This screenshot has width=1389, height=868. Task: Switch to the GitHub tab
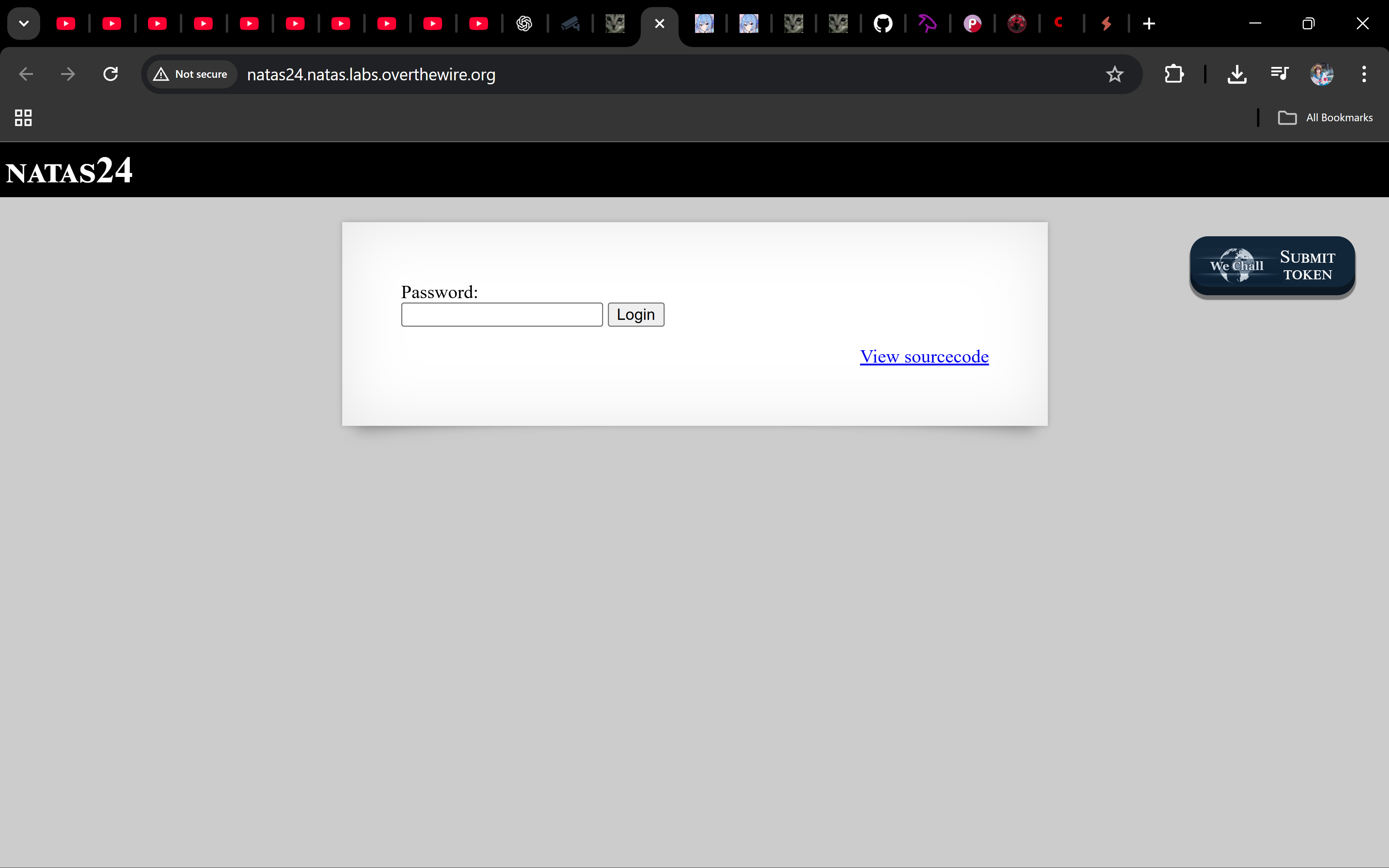click(x=883, y=24)
